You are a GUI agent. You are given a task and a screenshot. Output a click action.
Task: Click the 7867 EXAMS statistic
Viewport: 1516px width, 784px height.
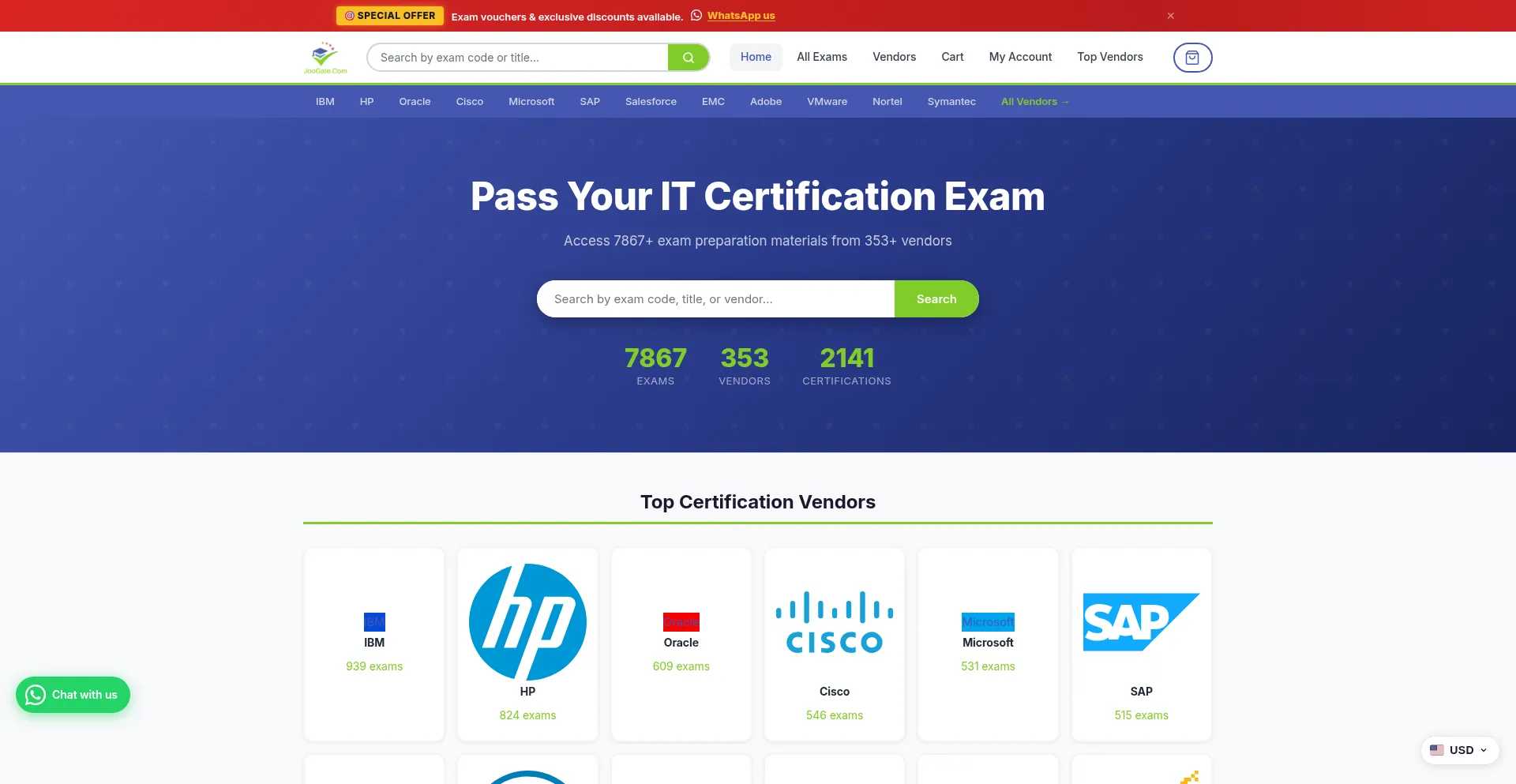coord(655,366)
